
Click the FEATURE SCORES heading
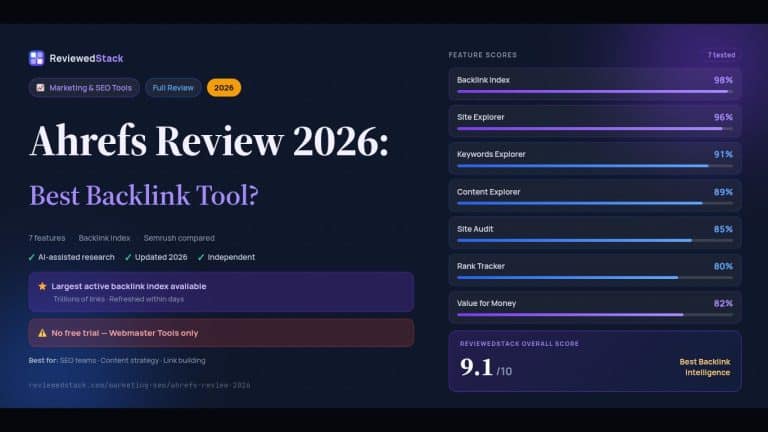[483, 55]
